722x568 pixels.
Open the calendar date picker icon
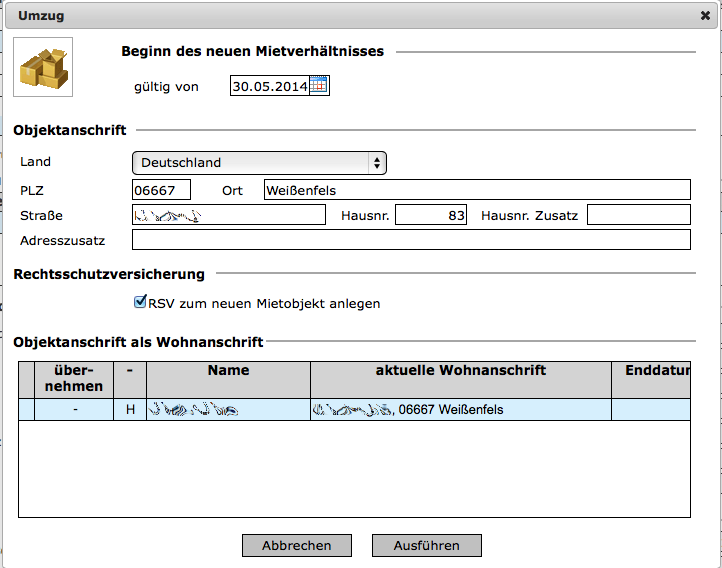point(318,86)
